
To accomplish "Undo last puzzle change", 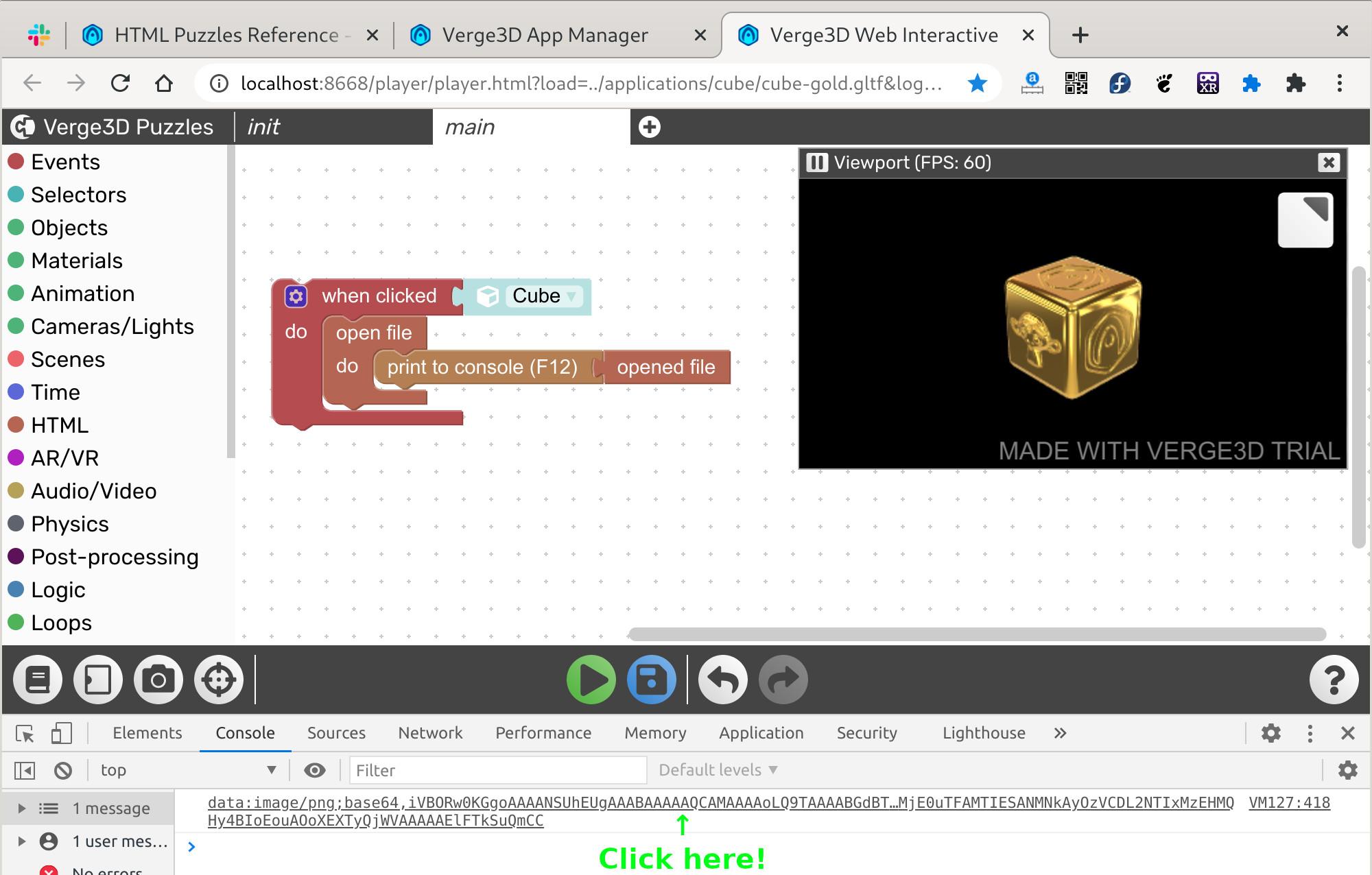I will 722,680.
